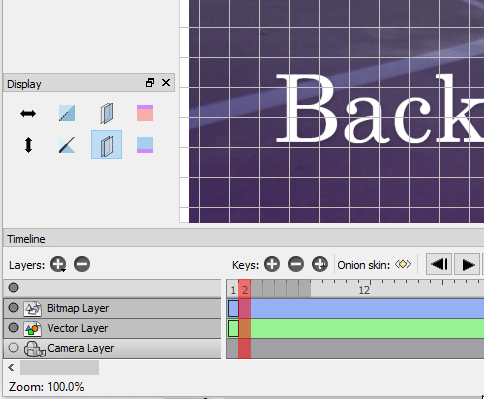Duplicate keyframe button in Keys
Screen dimensions: 484x399
coord(320,264)
